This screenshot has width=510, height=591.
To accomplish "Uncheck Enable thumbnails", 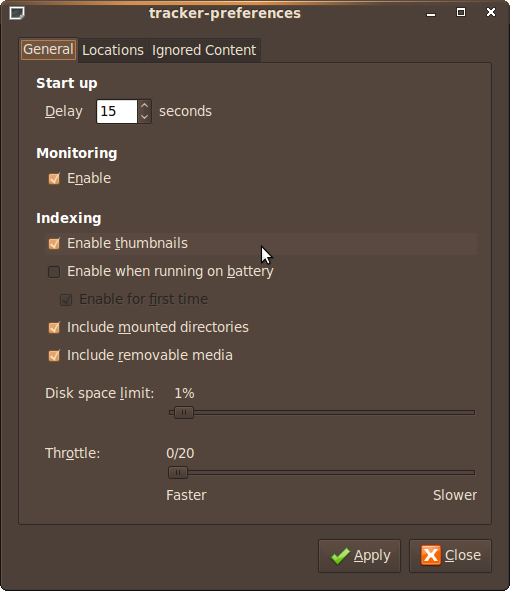I will click(x=54, y=244).
